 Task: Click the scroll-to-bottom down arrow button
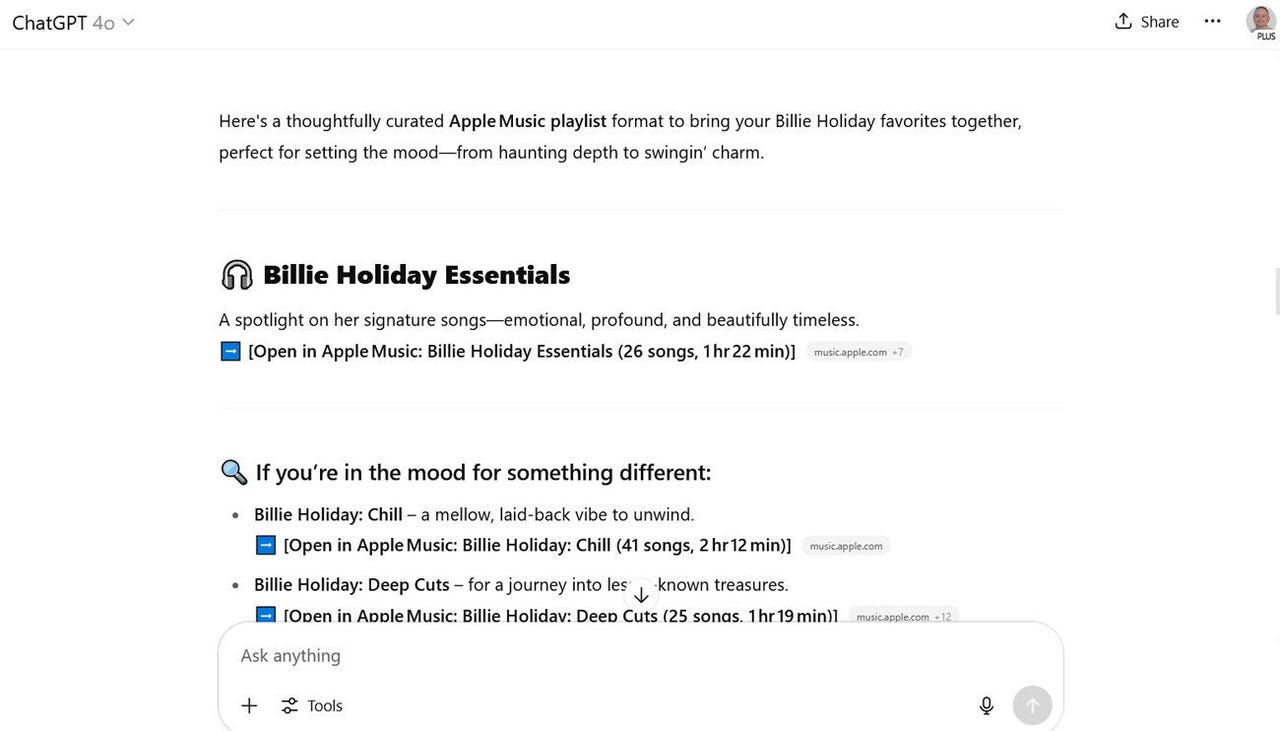coord(641,594)
